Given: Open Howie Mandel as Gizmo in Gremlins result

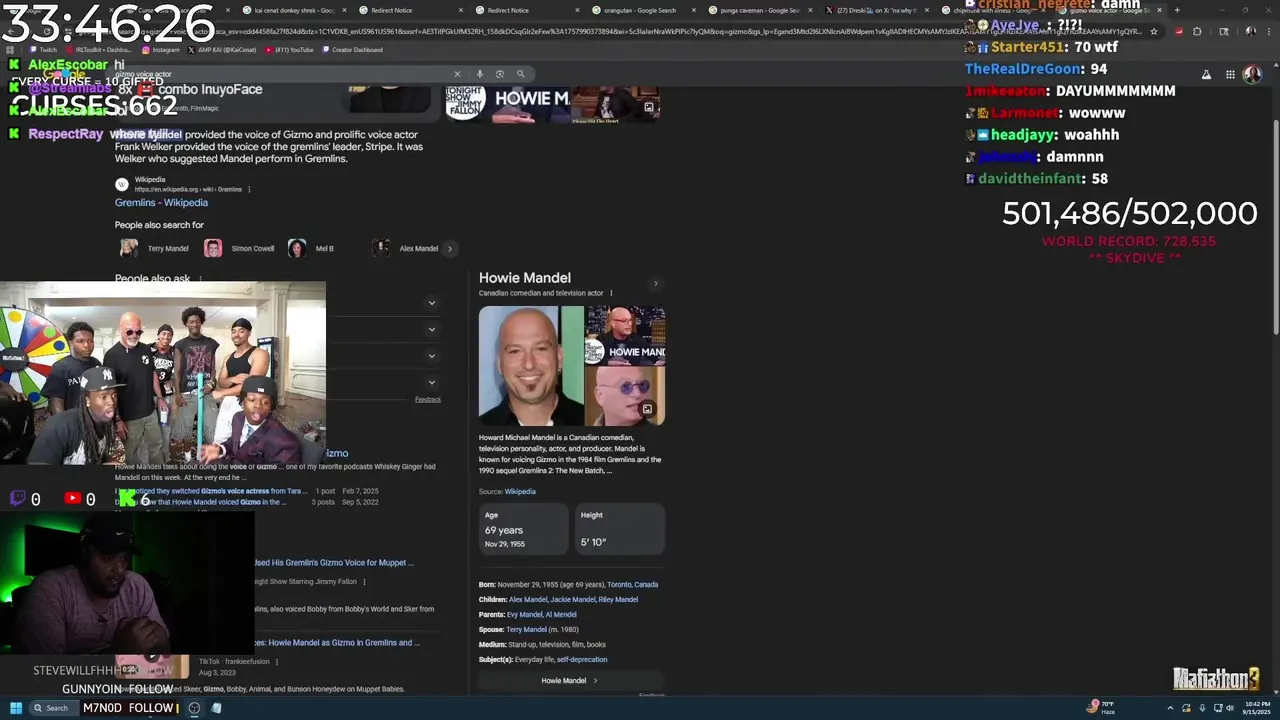Looking at the screenshot, I should [x=344, y=643].
